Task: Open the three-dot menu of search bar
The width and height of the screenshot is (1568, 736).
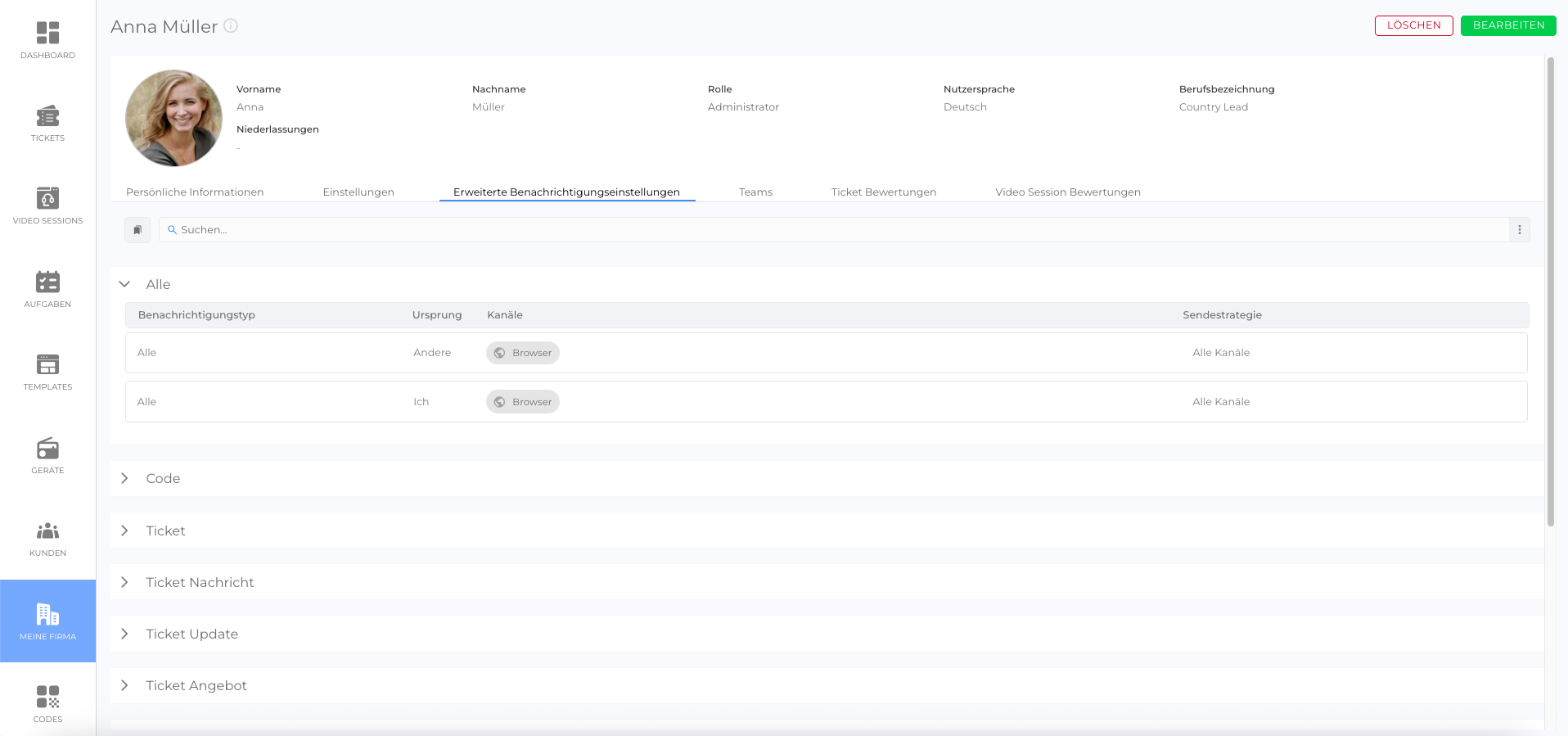Action: pyautogui.click(x=1519, y=230)
